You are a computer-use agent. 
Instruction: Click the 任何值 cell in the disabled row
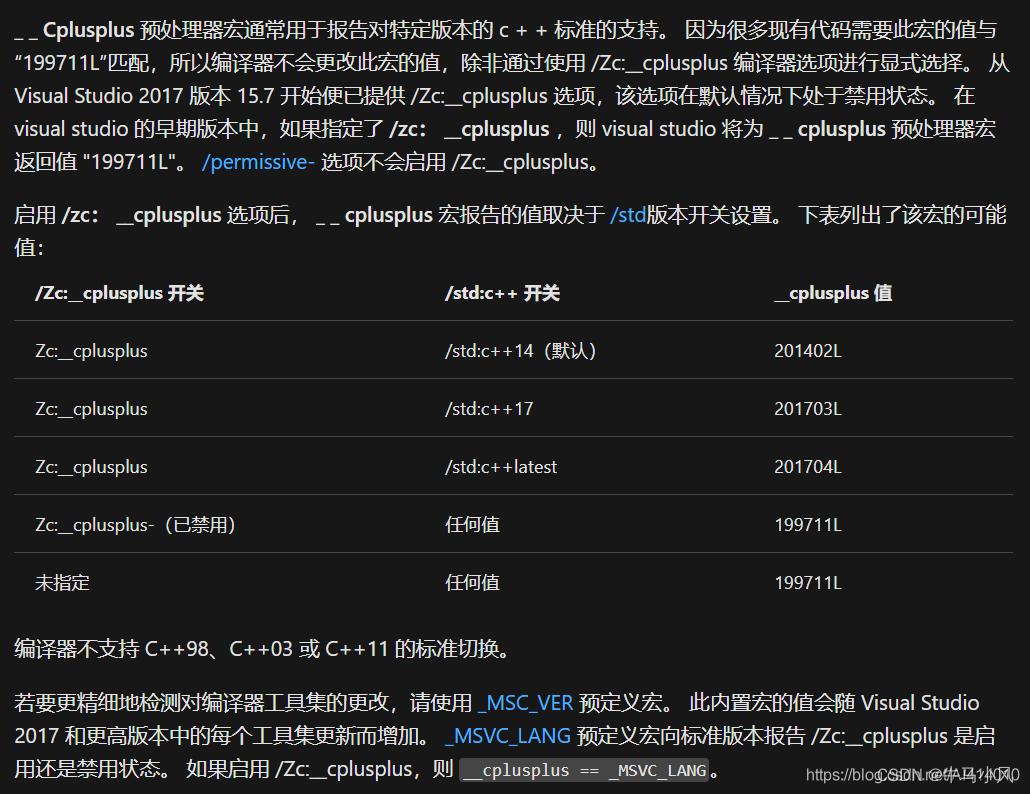pyautogui.click(x=472, y=524)
